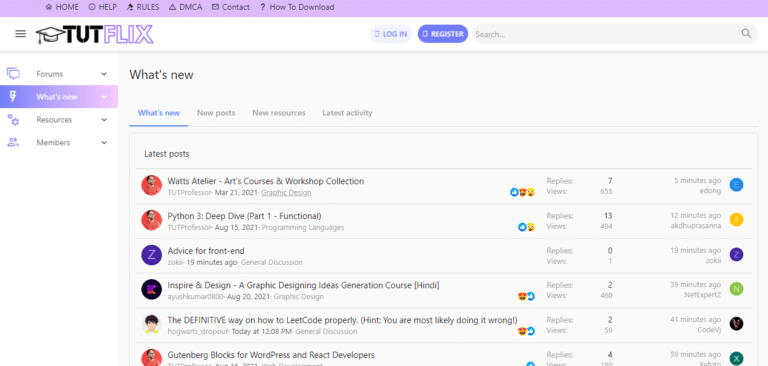The height and width of the screenshot is (366, 768).
Task: Click '39 minutes ago' timestamp
Action: click(x=696, y=284)
